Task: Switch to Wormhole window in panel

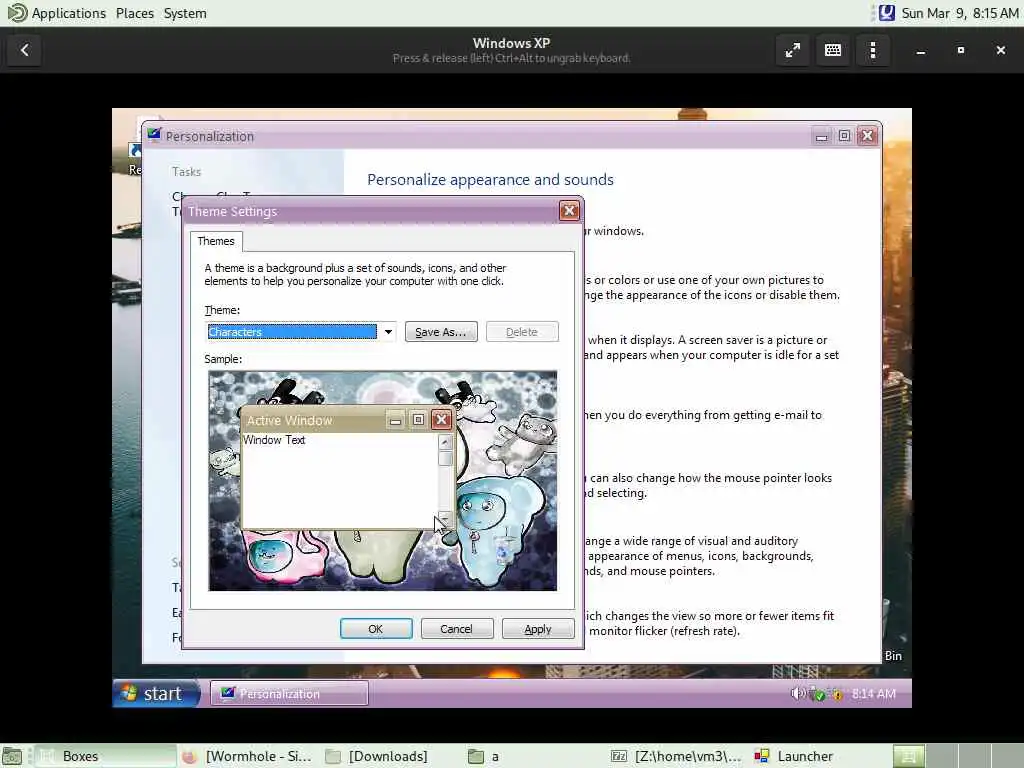Action: [248, 756]
